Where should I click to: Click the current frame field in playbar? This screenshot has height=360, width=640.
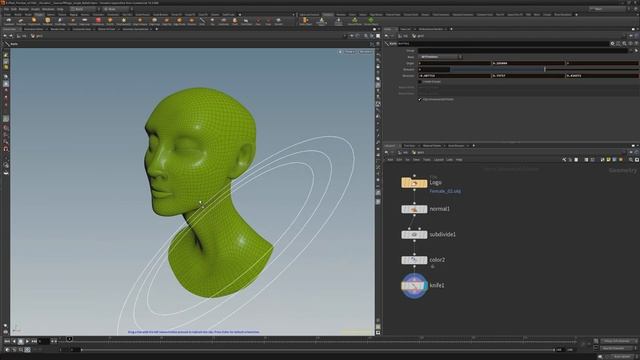pos(44,341)
